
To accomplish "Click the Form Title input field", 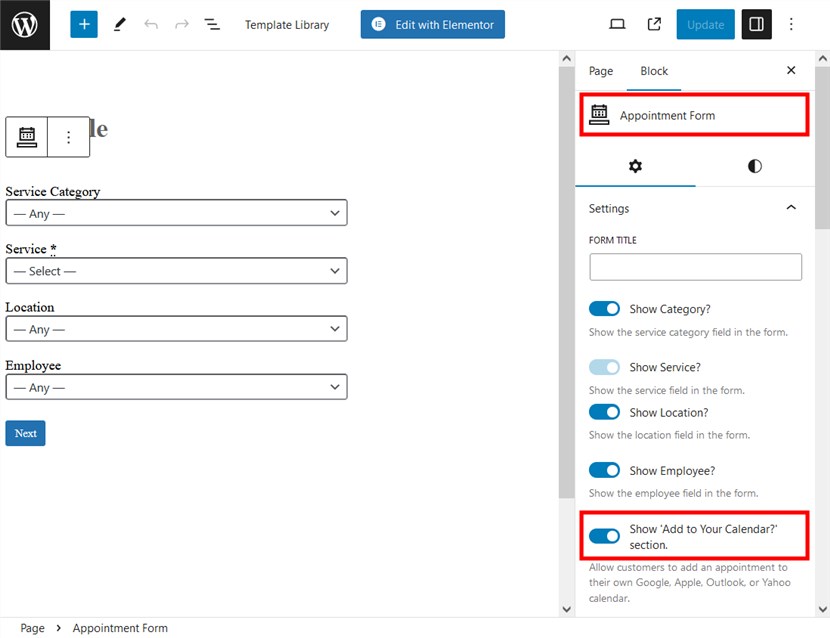I will click(695, 267).
